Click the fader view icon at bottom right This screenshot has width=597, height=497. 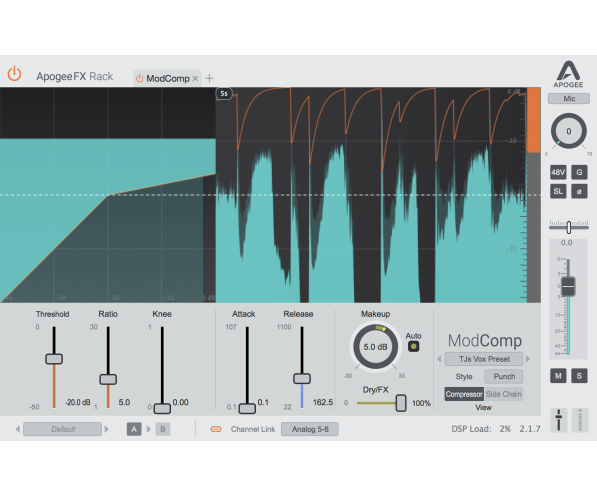tap(559, 420)
